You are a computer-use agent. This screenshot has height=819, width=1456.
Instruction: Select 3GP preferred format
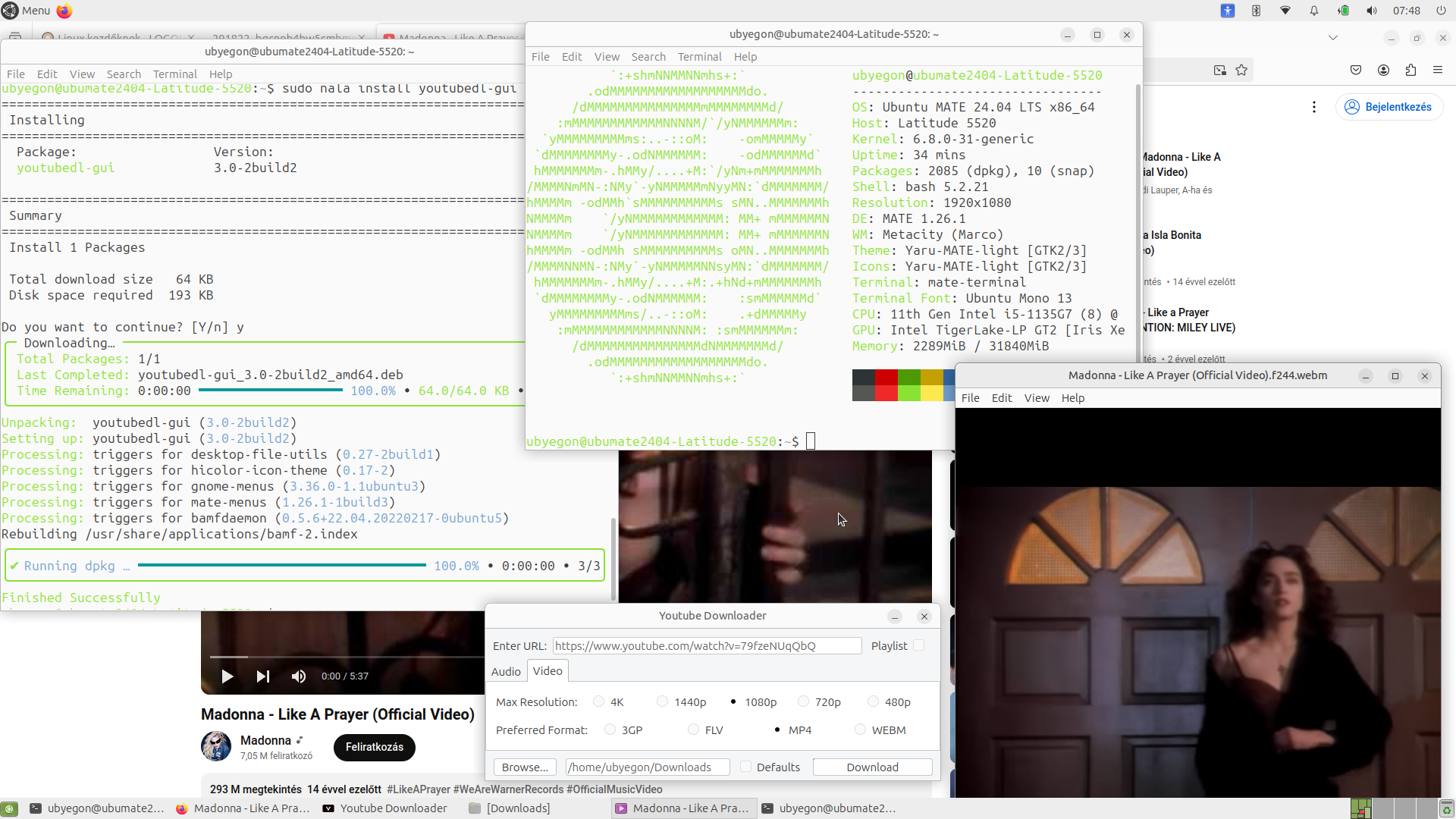[x=610, y=730]
